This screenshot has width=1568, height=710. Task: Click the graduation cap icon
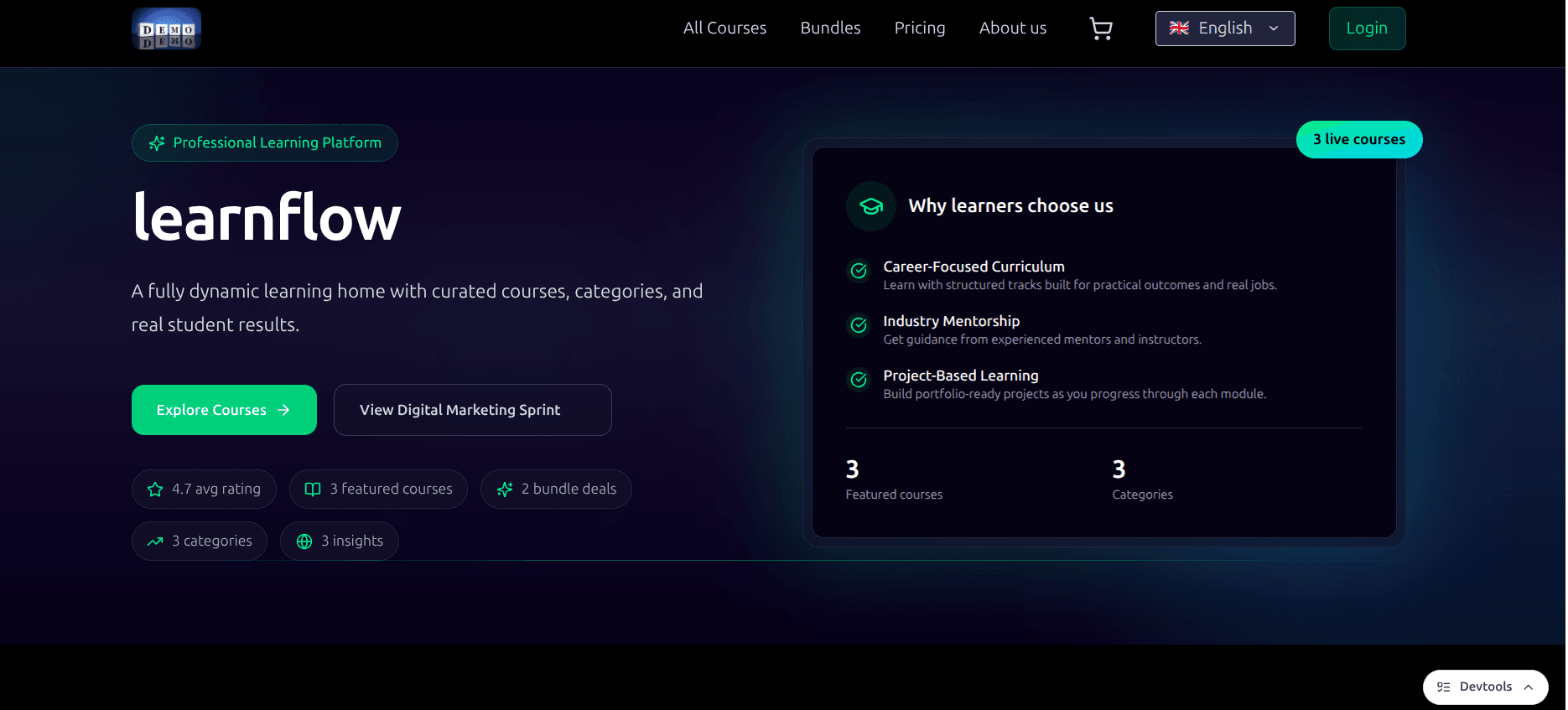(871, 206)
